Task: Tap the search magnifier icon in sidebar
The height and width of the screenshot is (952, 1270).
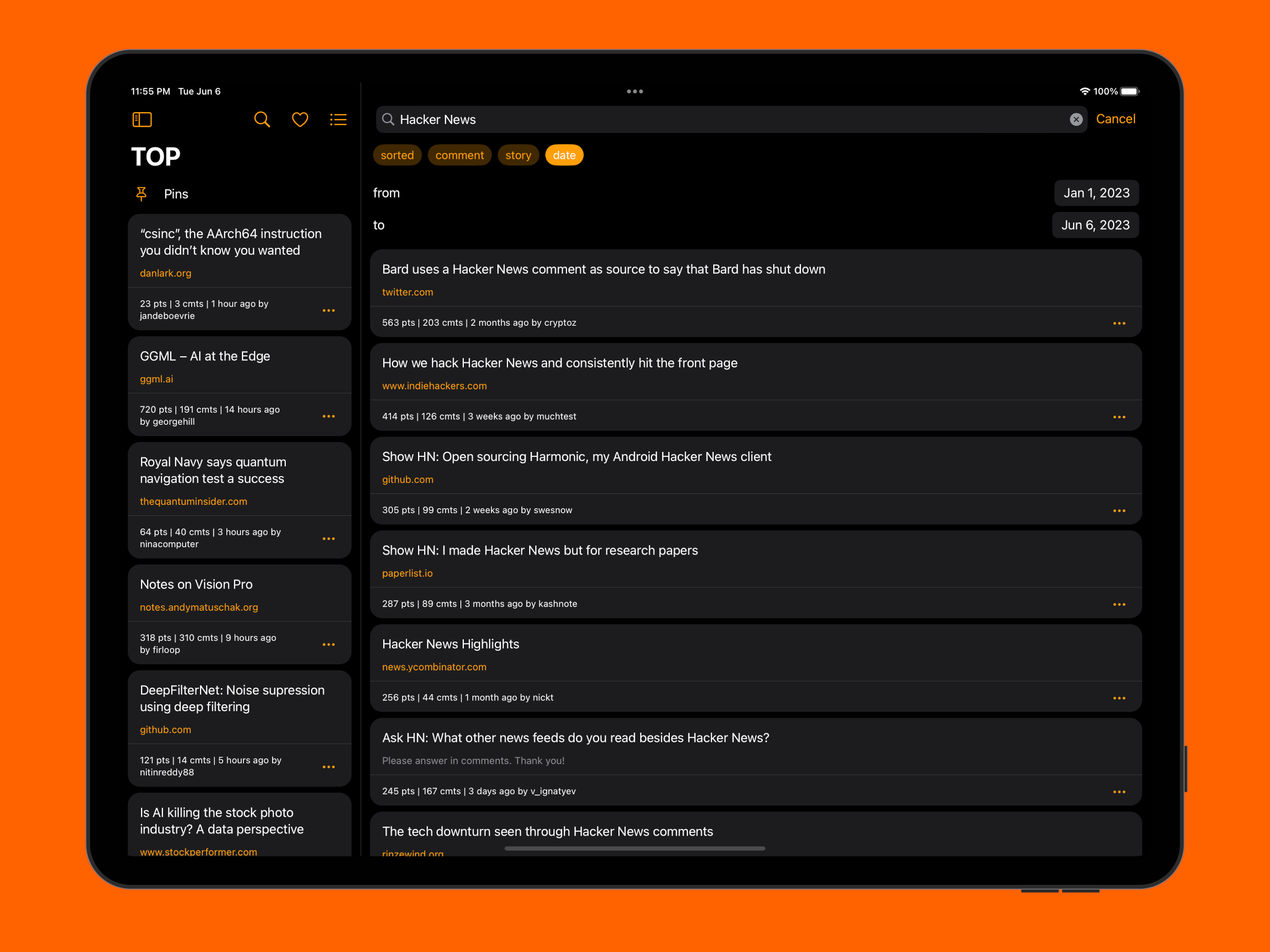Action: click(262, 119)
